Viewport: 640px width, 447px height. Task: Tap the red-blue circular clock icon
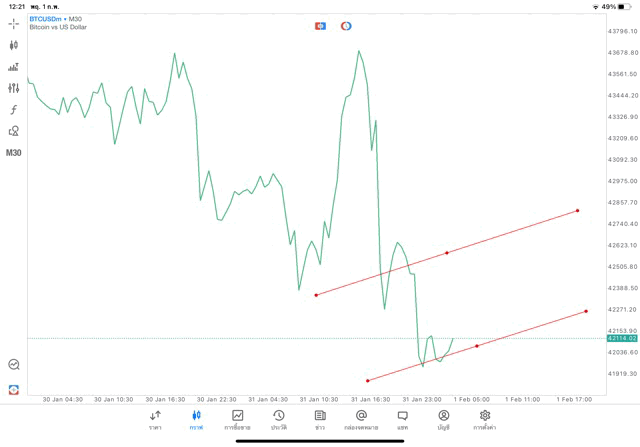coord(346,25)
